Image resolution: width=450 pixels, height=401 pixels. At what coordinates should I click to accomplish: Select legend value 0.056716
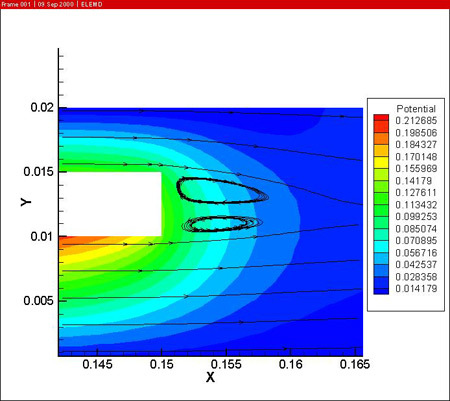(x=416, y=253)
